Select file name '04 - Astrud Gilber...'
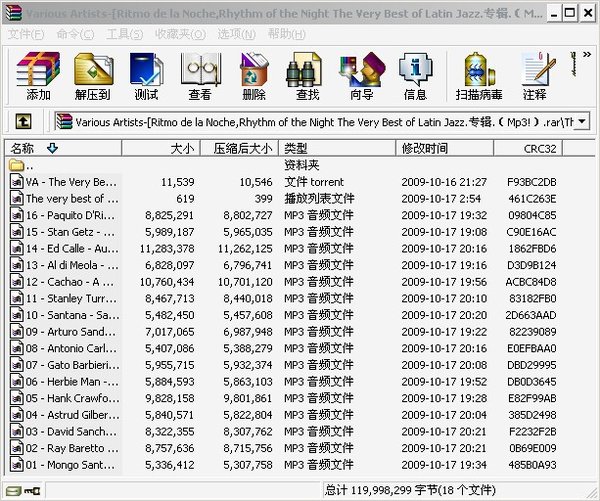Image resolution: width=600 pixels, height=501 pixels. (x=72, y=415)
